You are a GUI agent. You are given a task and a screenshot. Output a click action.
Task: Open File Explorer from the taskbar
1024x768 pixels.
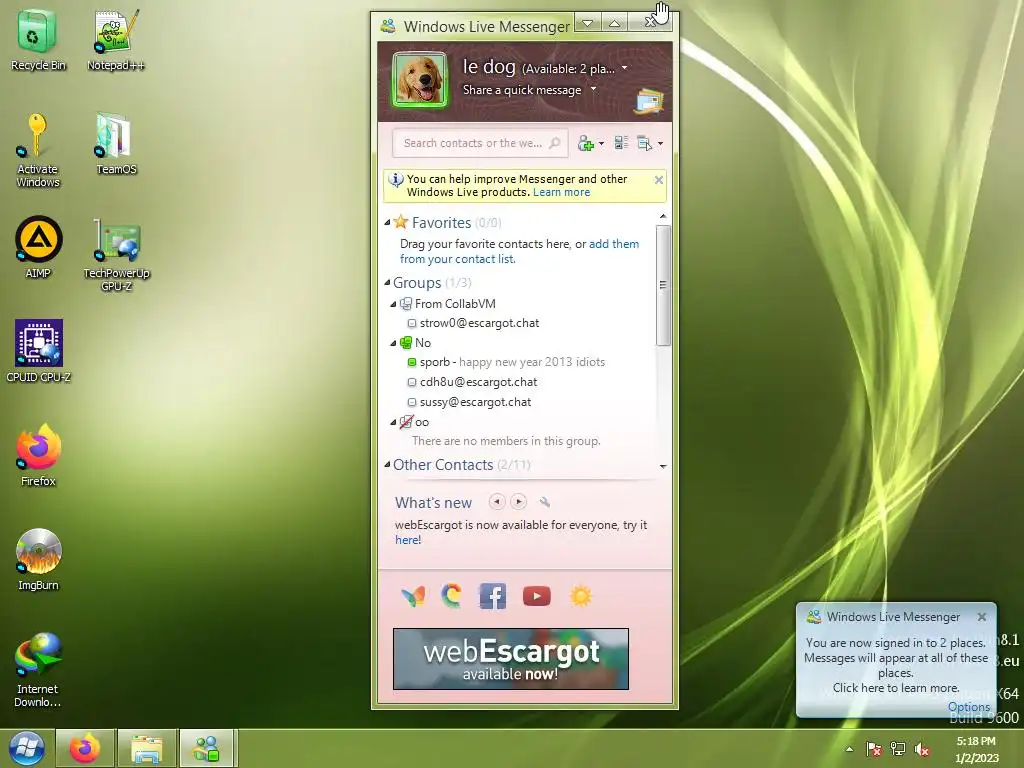point(147,748)
